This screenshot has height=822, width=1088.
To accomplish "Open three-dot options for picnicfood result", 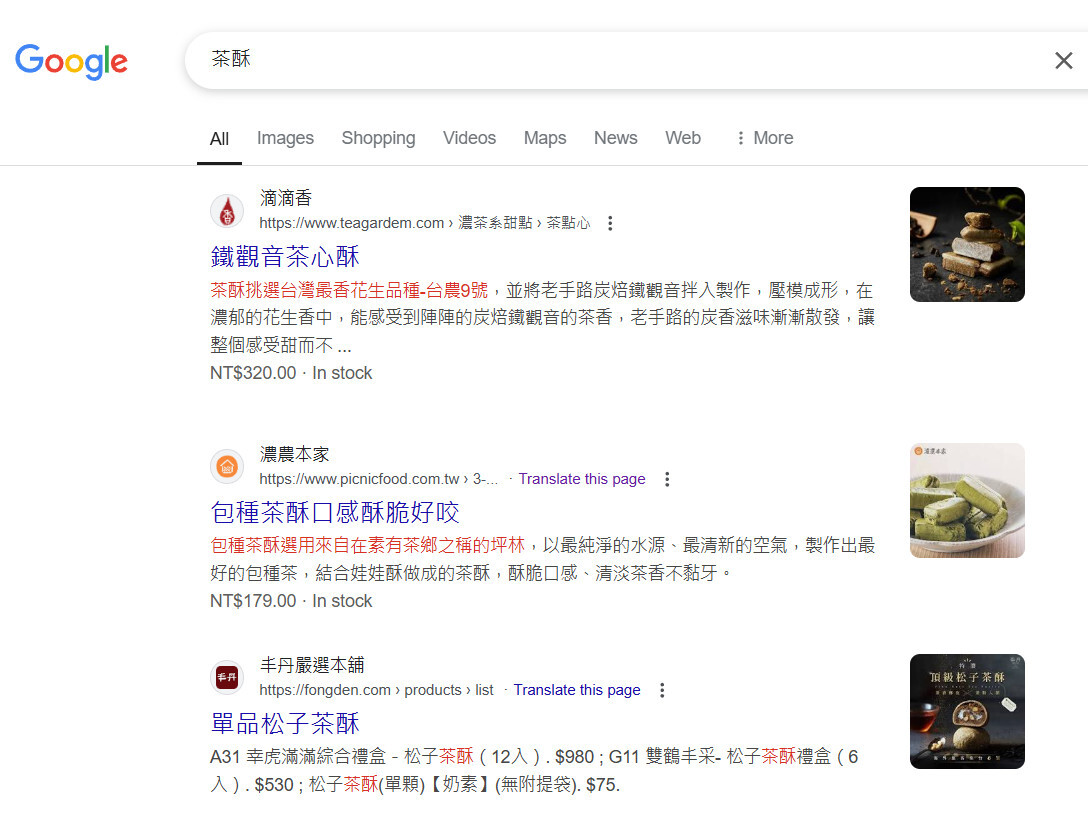I will pos(668,479).
